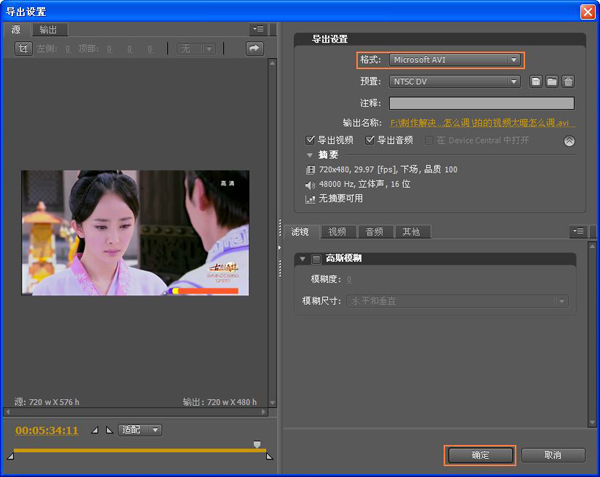Click the audio summary line 48000 Hz
This screenshot has width=600, height=477.
[364, 184]
